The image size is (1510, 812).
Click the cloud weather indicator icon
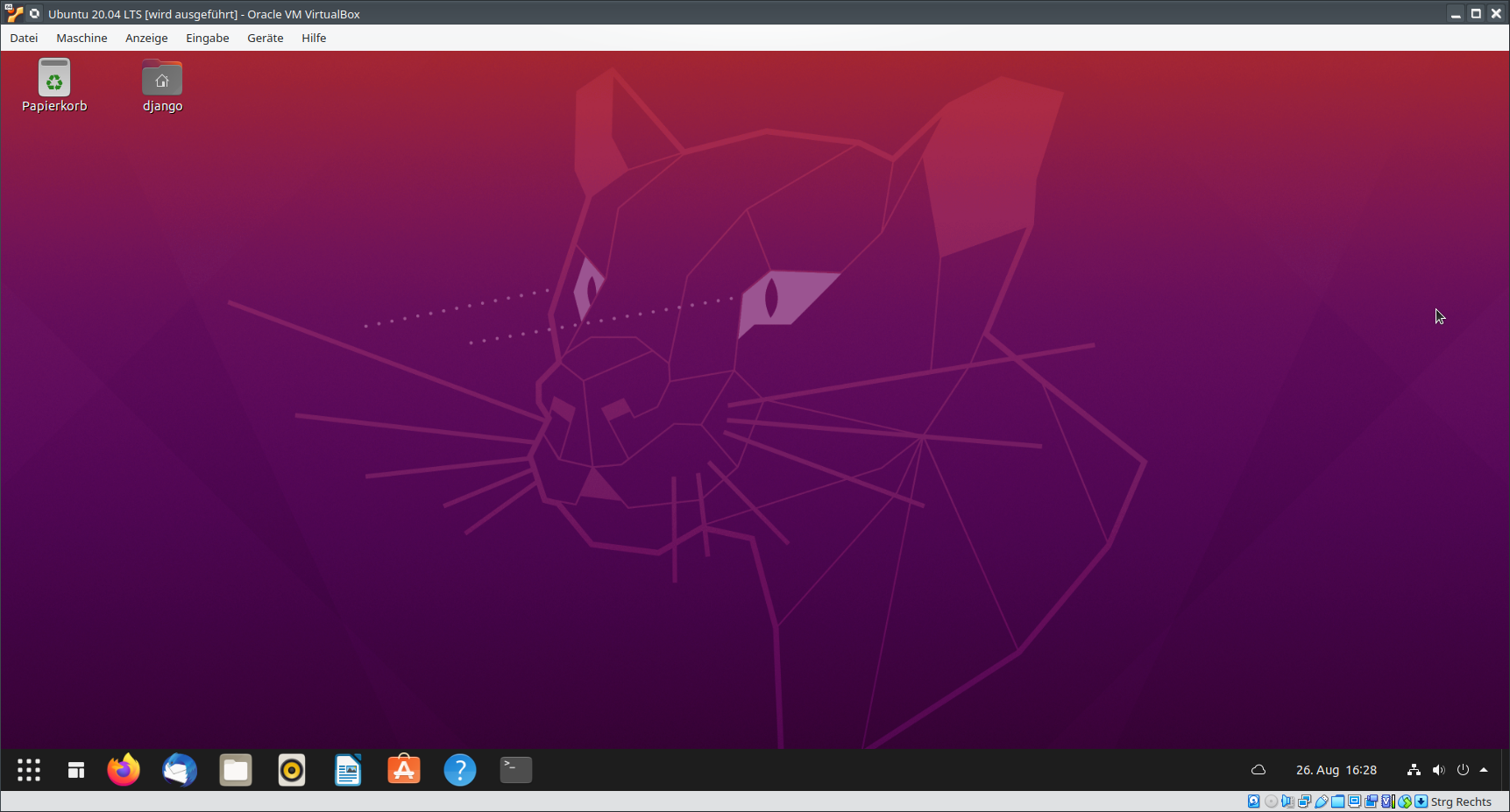click(x=1258, y=770)
